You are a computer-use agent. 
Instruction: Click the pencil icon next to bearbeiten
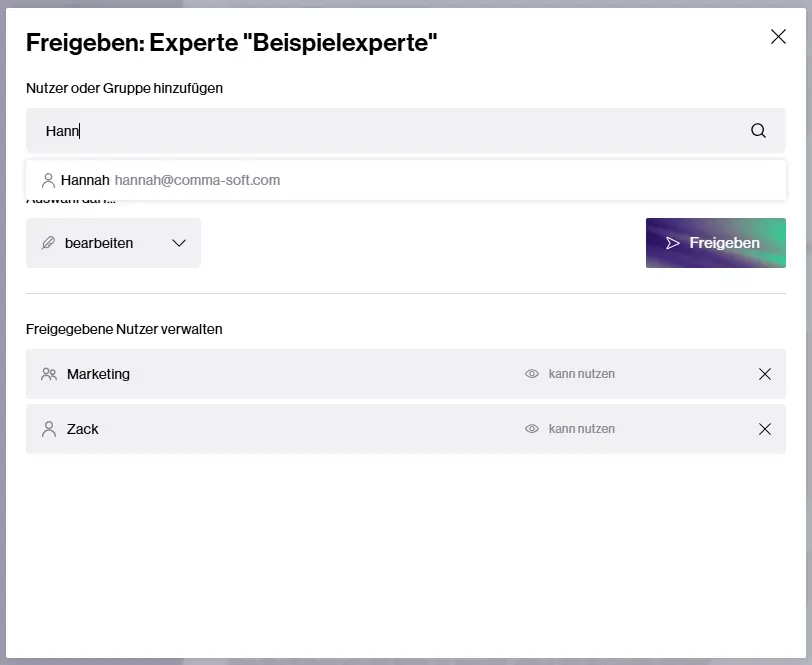48,243
